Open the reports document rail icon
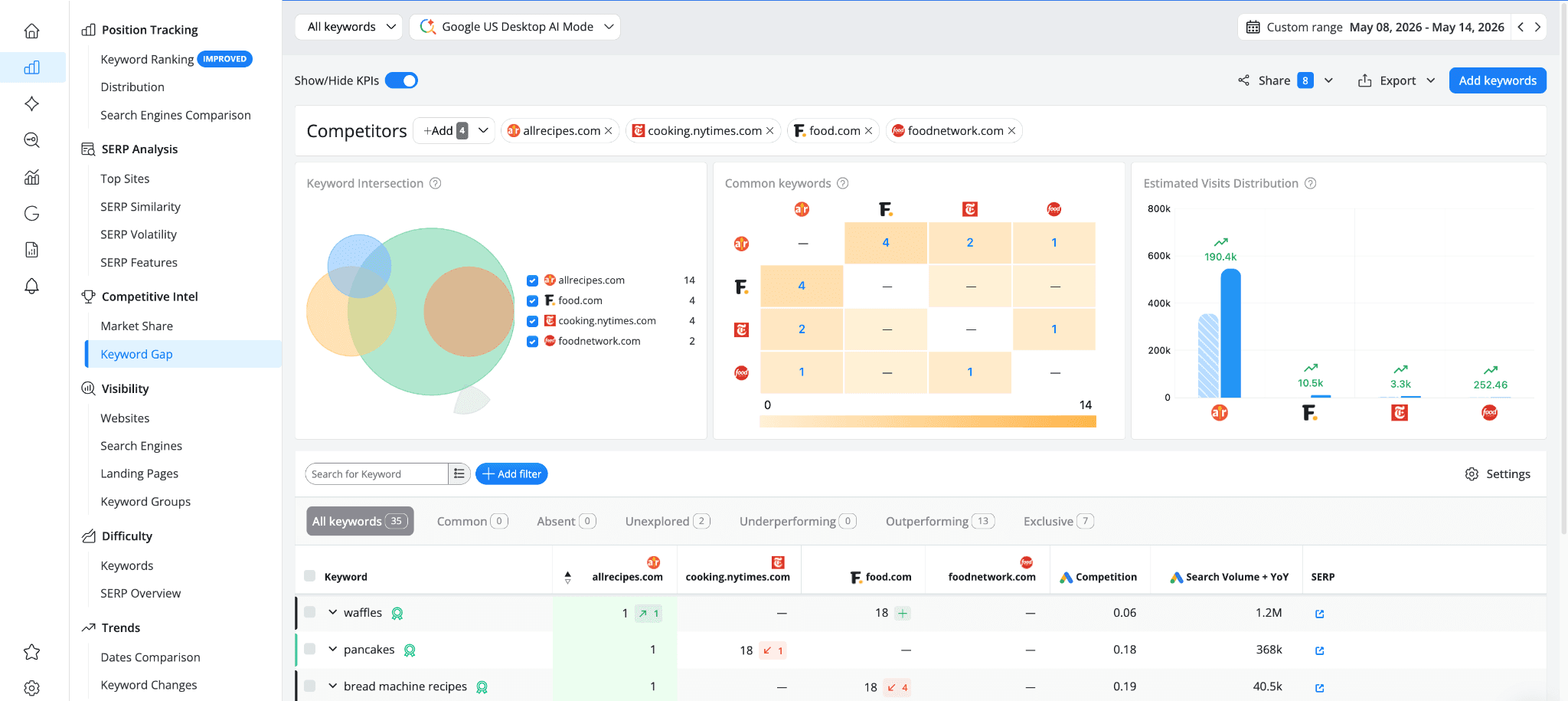 [31, 250]
